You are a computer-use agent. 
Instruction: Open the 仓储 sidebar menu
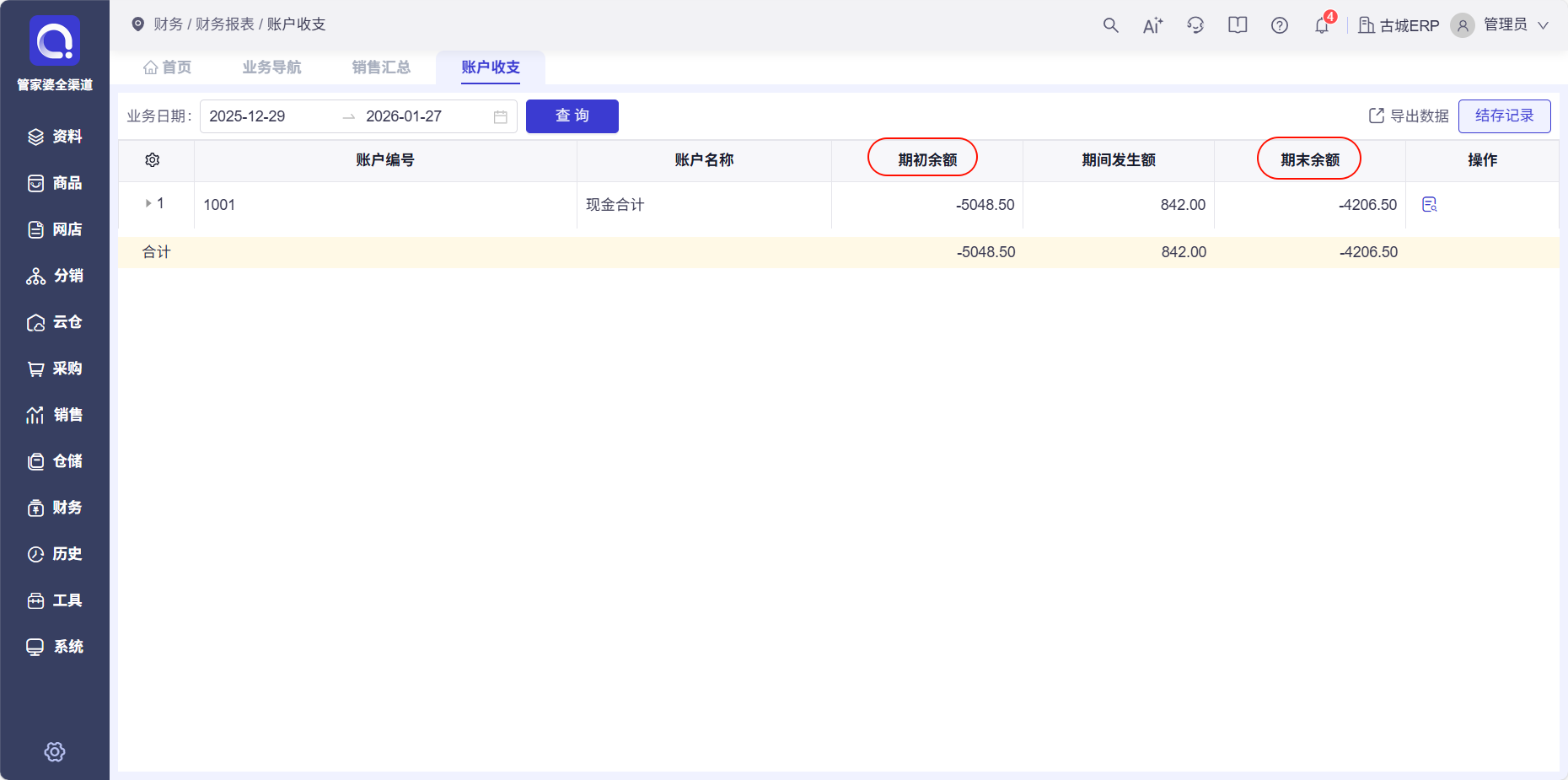pyautogui.click(x=55, y=461)
